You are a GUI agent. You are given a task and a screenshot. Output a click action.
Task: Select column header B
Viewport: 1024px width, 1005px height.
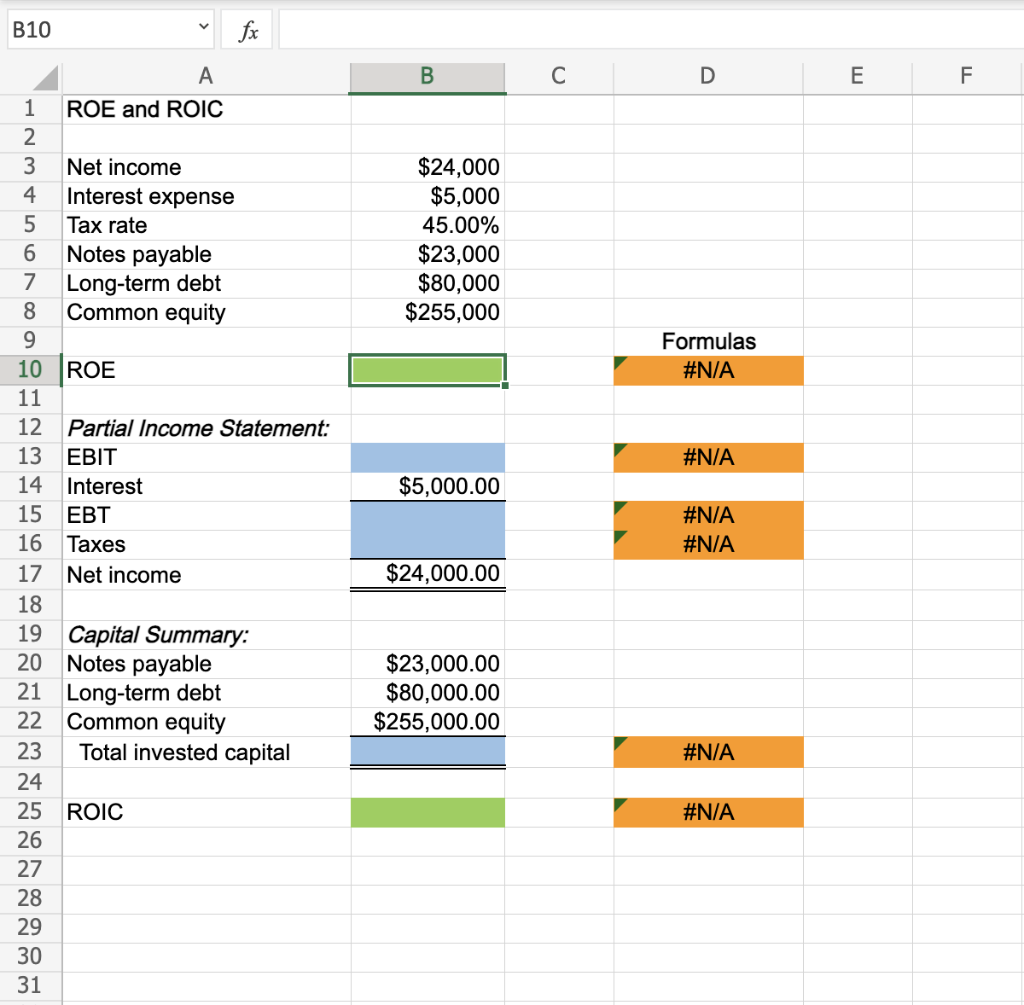coord(427,76)
